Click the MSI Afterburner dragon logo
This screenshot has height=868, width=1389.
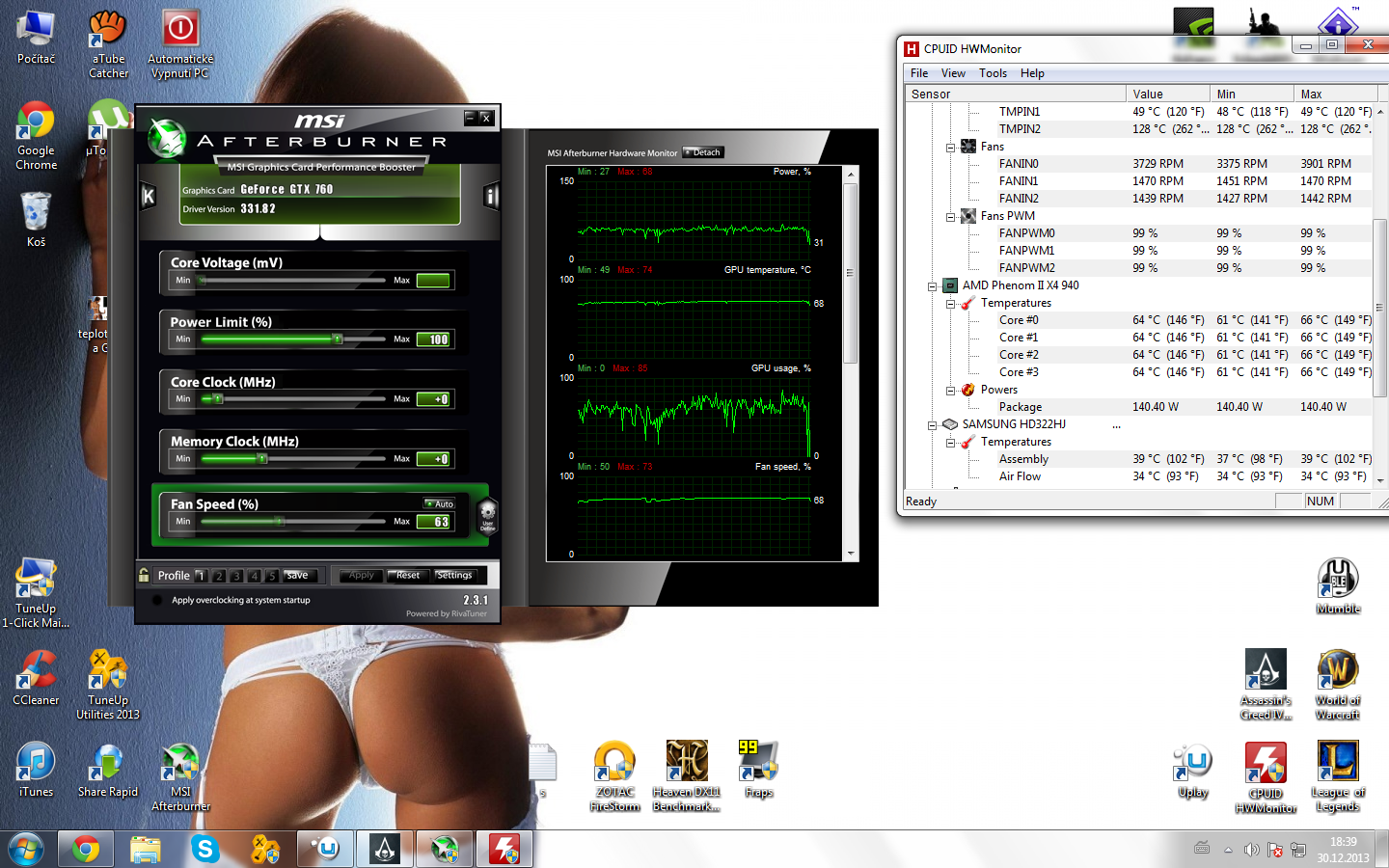tap(167, 139)
